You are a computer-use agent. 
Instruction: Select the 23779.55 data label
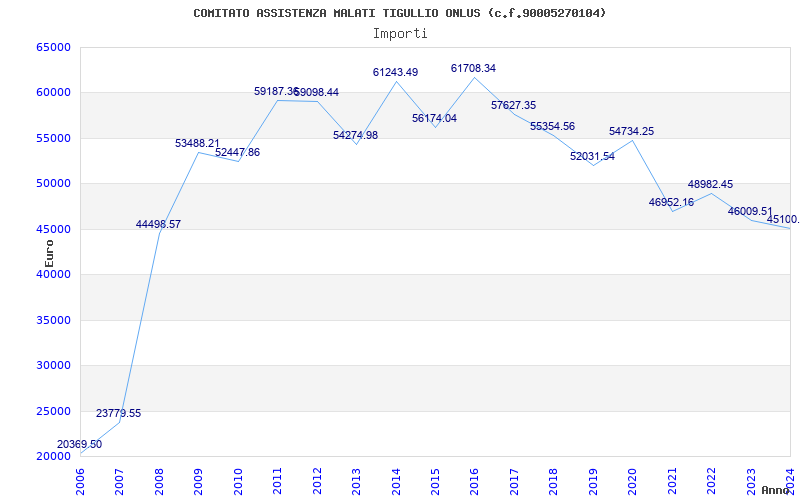[x=118, y=413]
